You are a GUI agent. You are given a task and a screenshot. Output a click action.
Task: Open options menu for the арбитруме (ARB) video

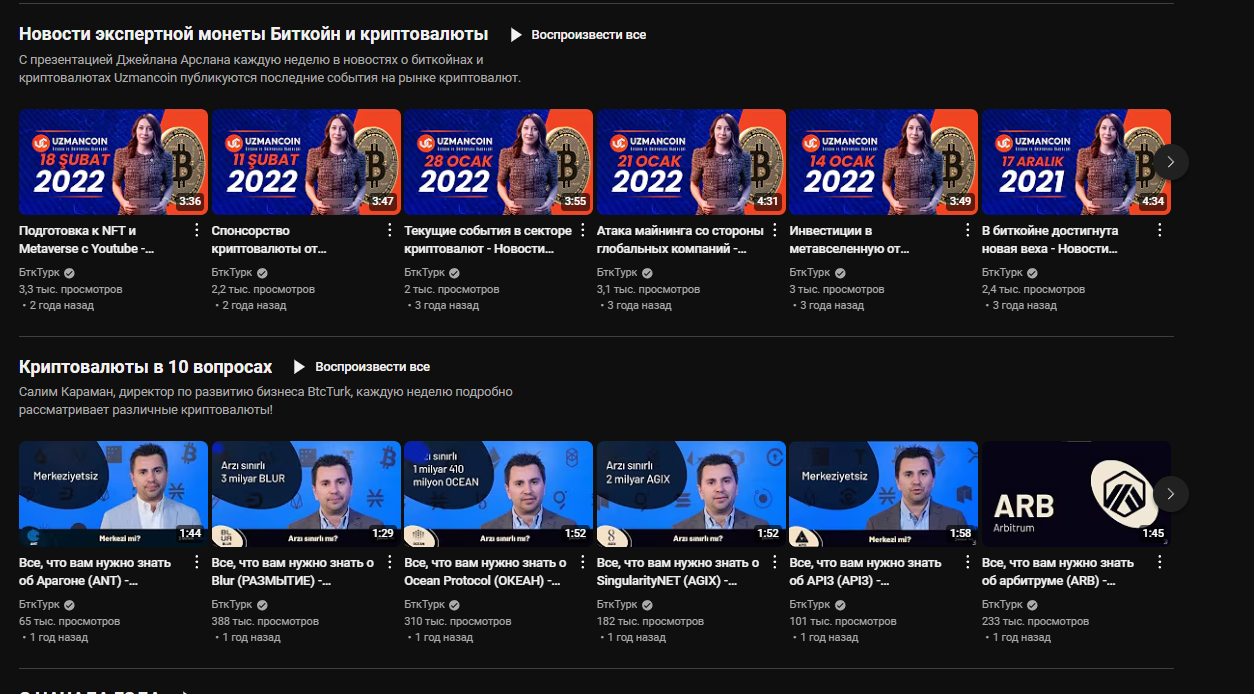click(1160, 563)
